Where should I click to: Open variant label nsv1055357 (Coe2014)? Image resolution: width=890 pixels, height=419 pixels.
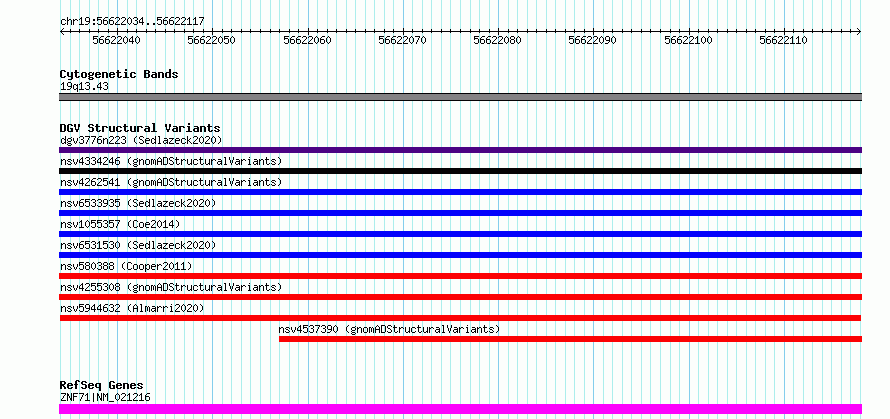(120, 224)
